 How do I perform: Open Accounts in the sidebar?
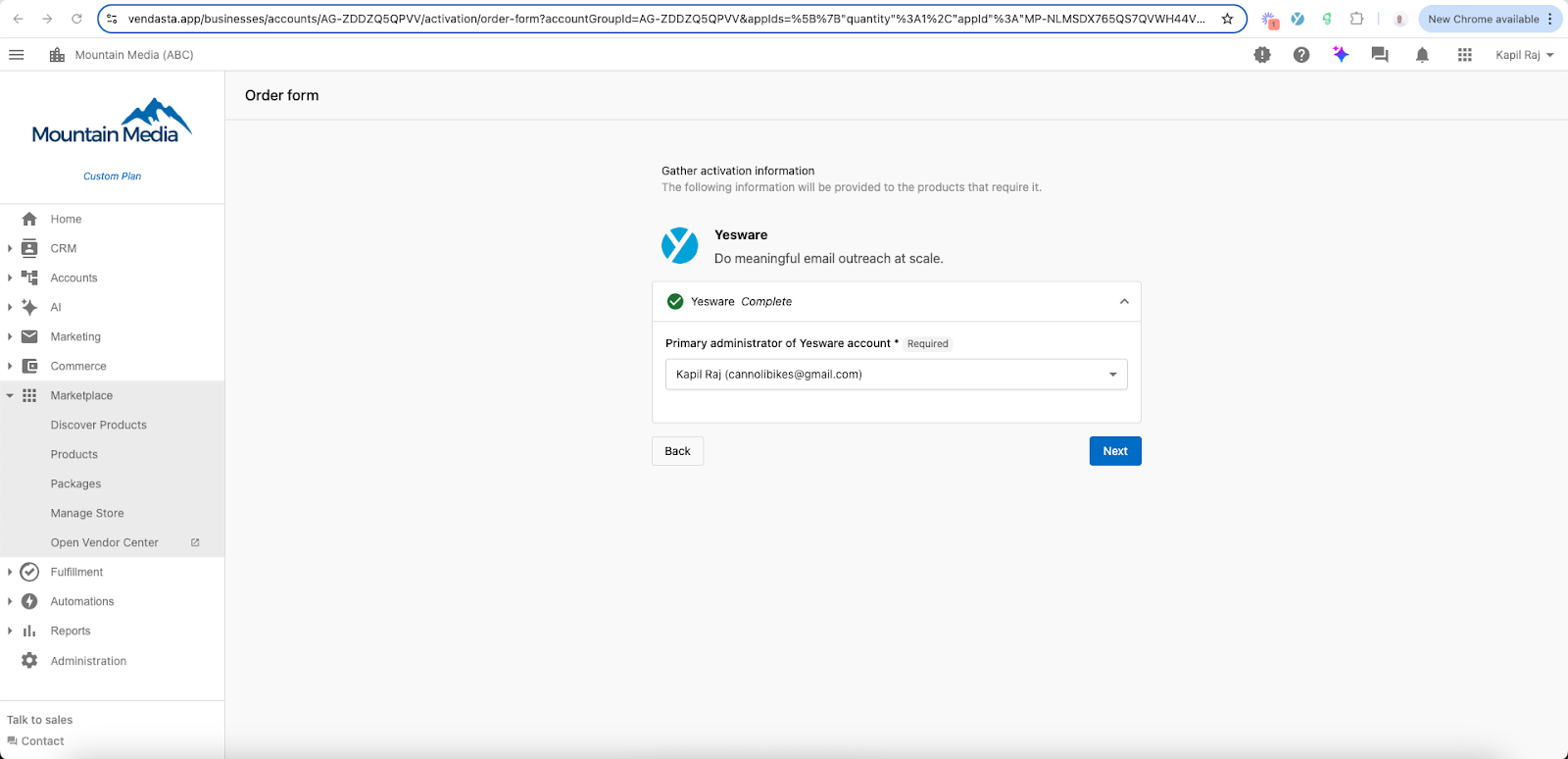[x=73, y=278]
